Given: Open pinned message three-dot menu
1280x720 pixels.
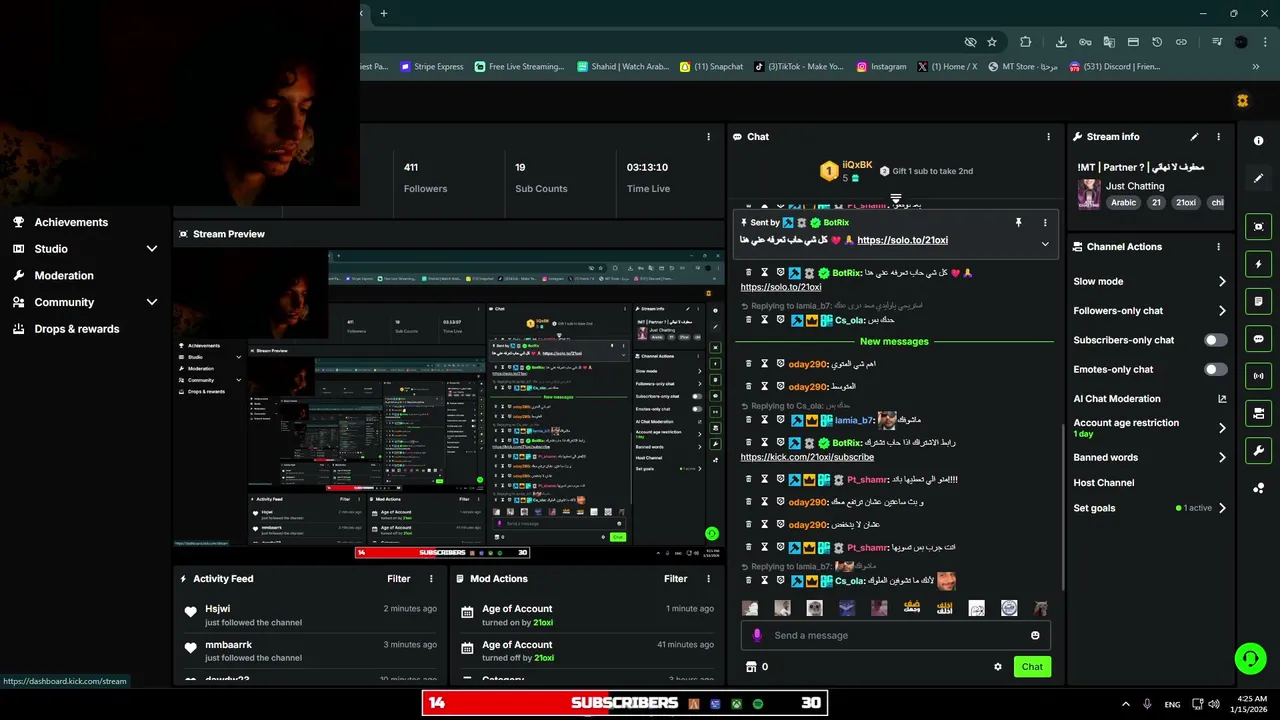Looking at the screenshot, I should click(x=1045, y=223).
